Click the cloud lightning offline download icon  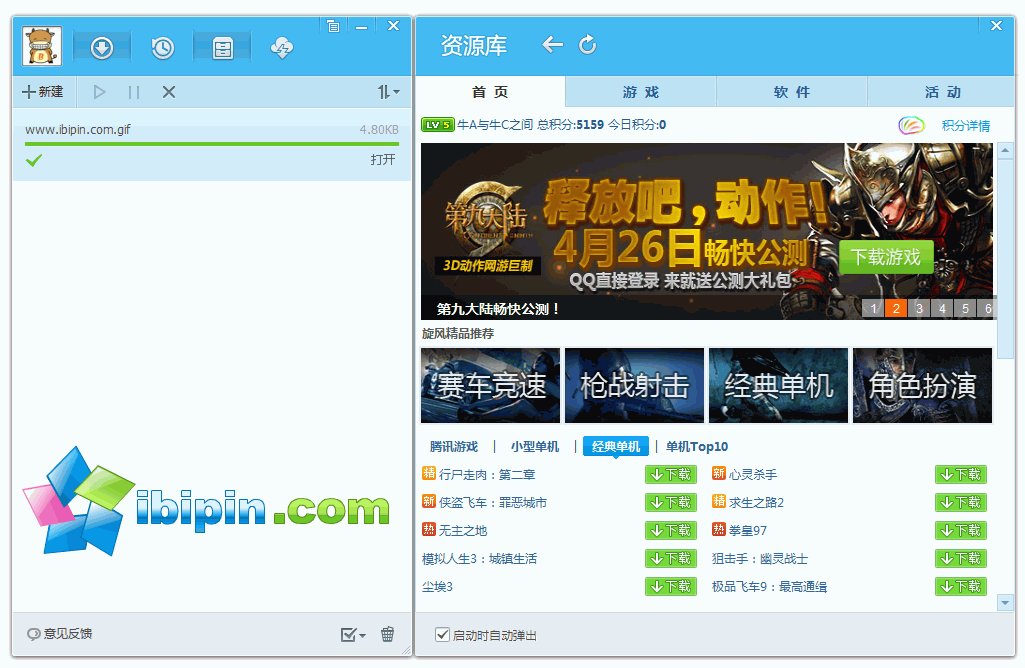[282, 48]
